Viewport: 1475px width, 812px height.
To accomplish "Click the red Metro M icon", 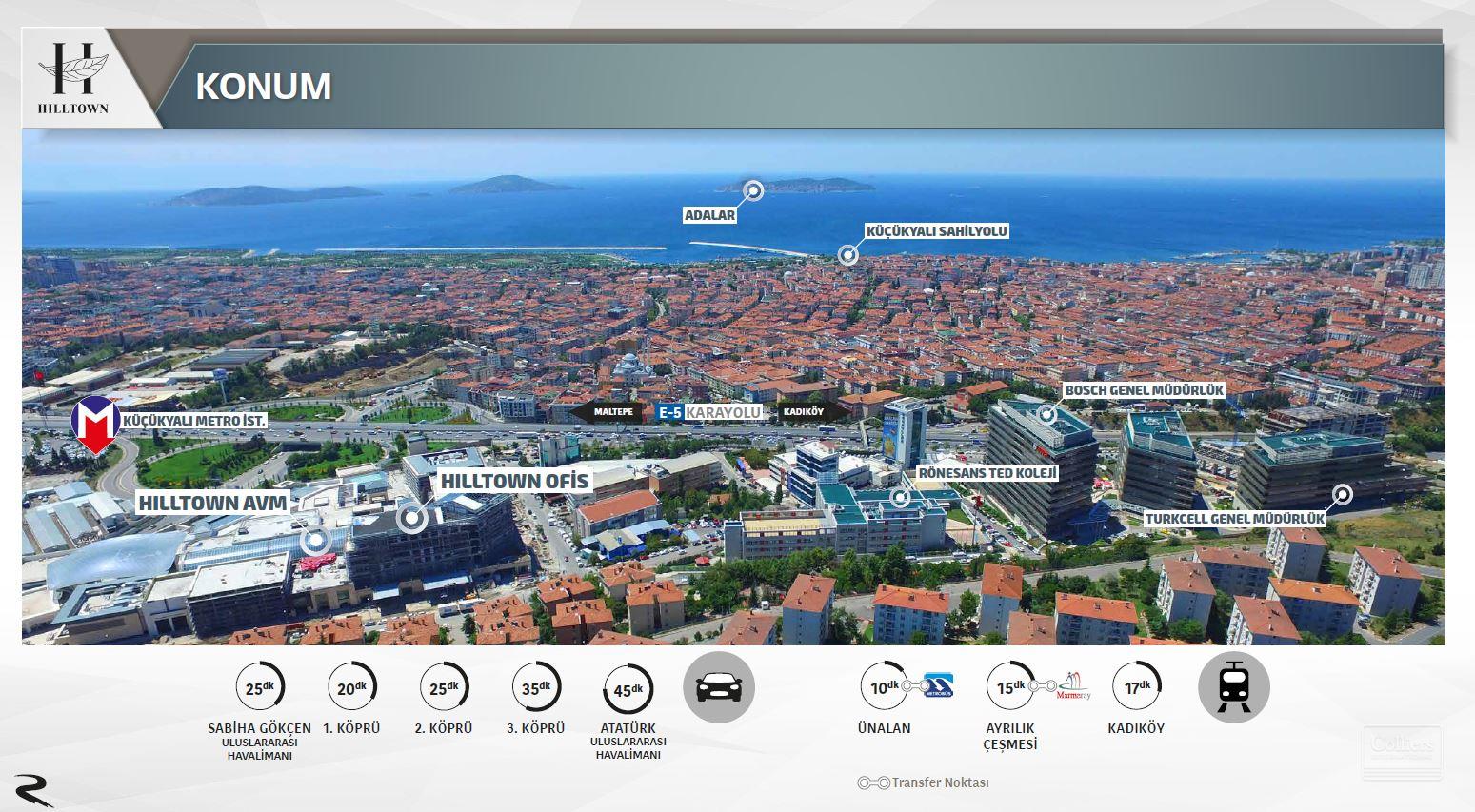I will click(95, 426).
